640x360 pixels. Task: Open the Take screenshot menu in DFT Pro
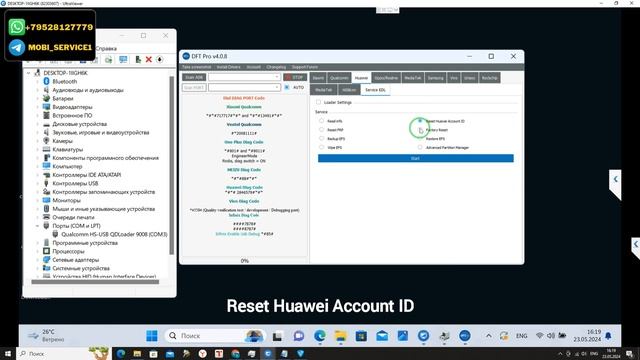click(x=196, y=67)
